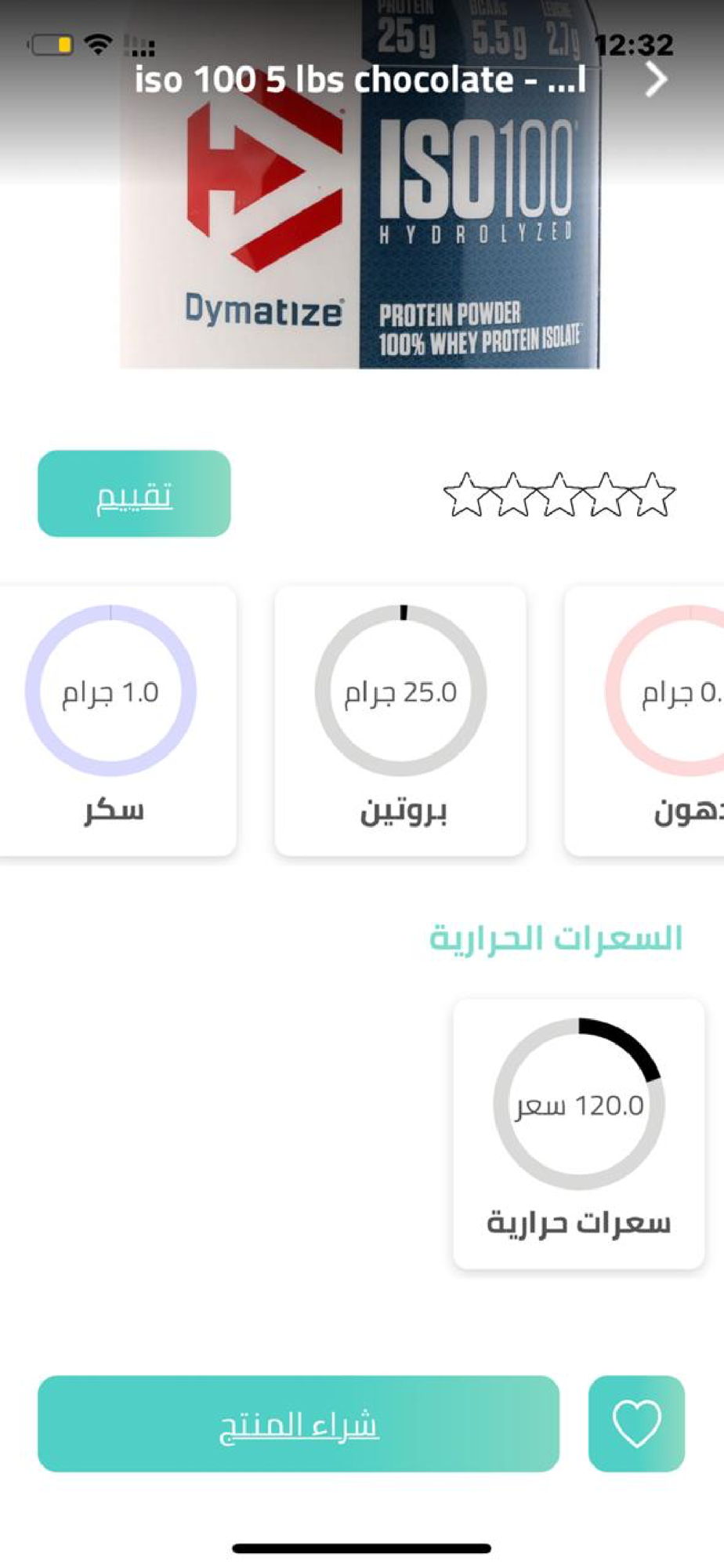724x1568 pixels.
Task: Tap the iso 100 5 lbs chocolate title
Action: pos(359,80)
